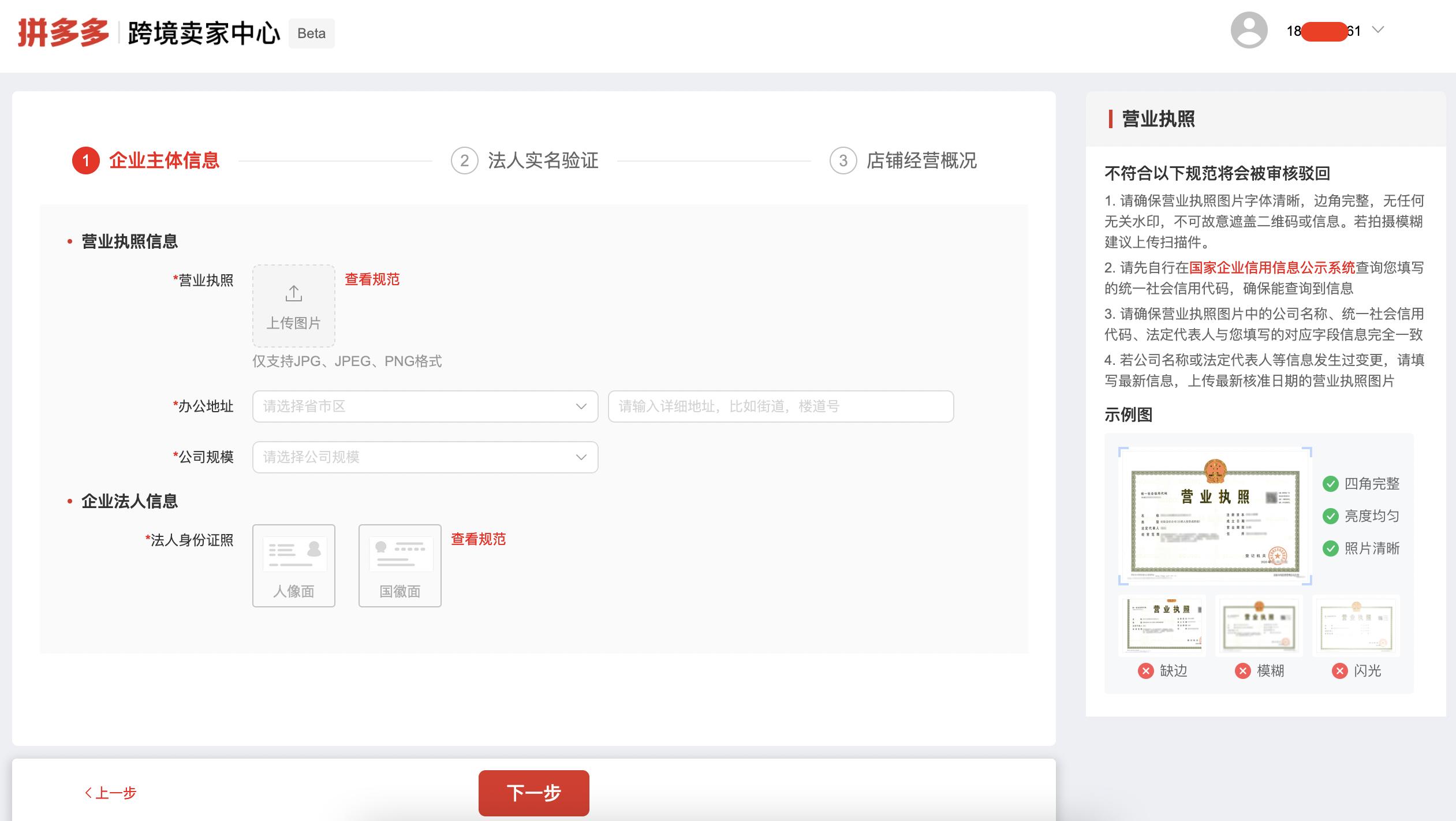Click the sample business license example image
The image size is (1456, 821).
pyautogui.click(x=1215, y=517)
